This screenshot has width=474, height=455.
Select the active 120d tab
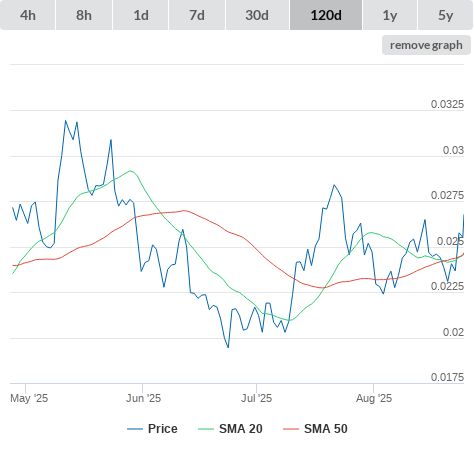pos(326,15)
